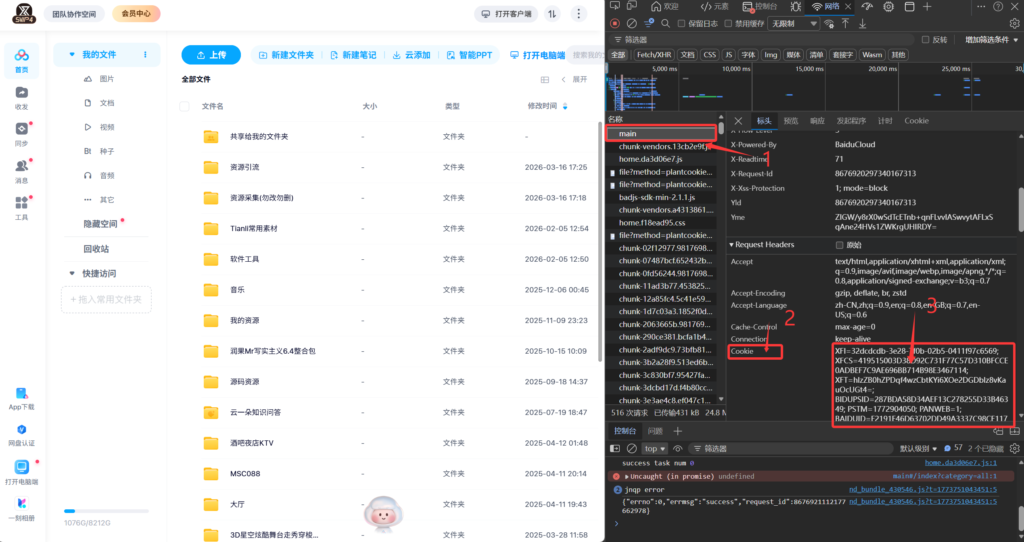
Task: Open the 元素 DevTools tab
Action: (714, 7)
